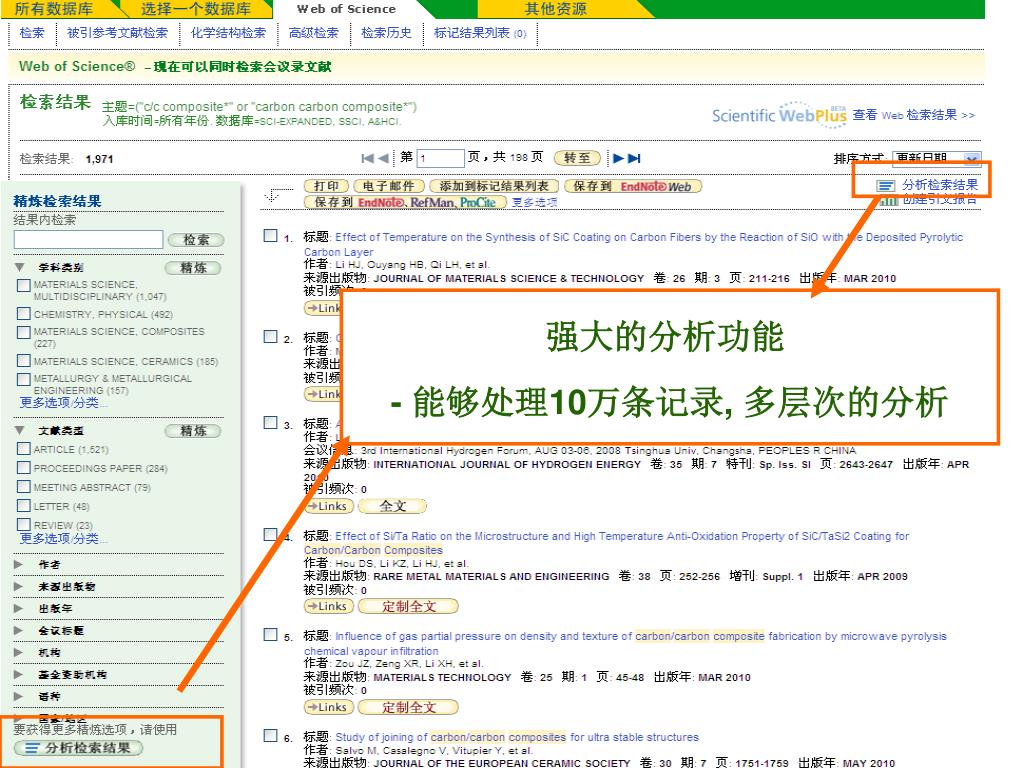1024x768 pixels.
Task: Click the 电子邮件 email button
Action: point(389,186)
